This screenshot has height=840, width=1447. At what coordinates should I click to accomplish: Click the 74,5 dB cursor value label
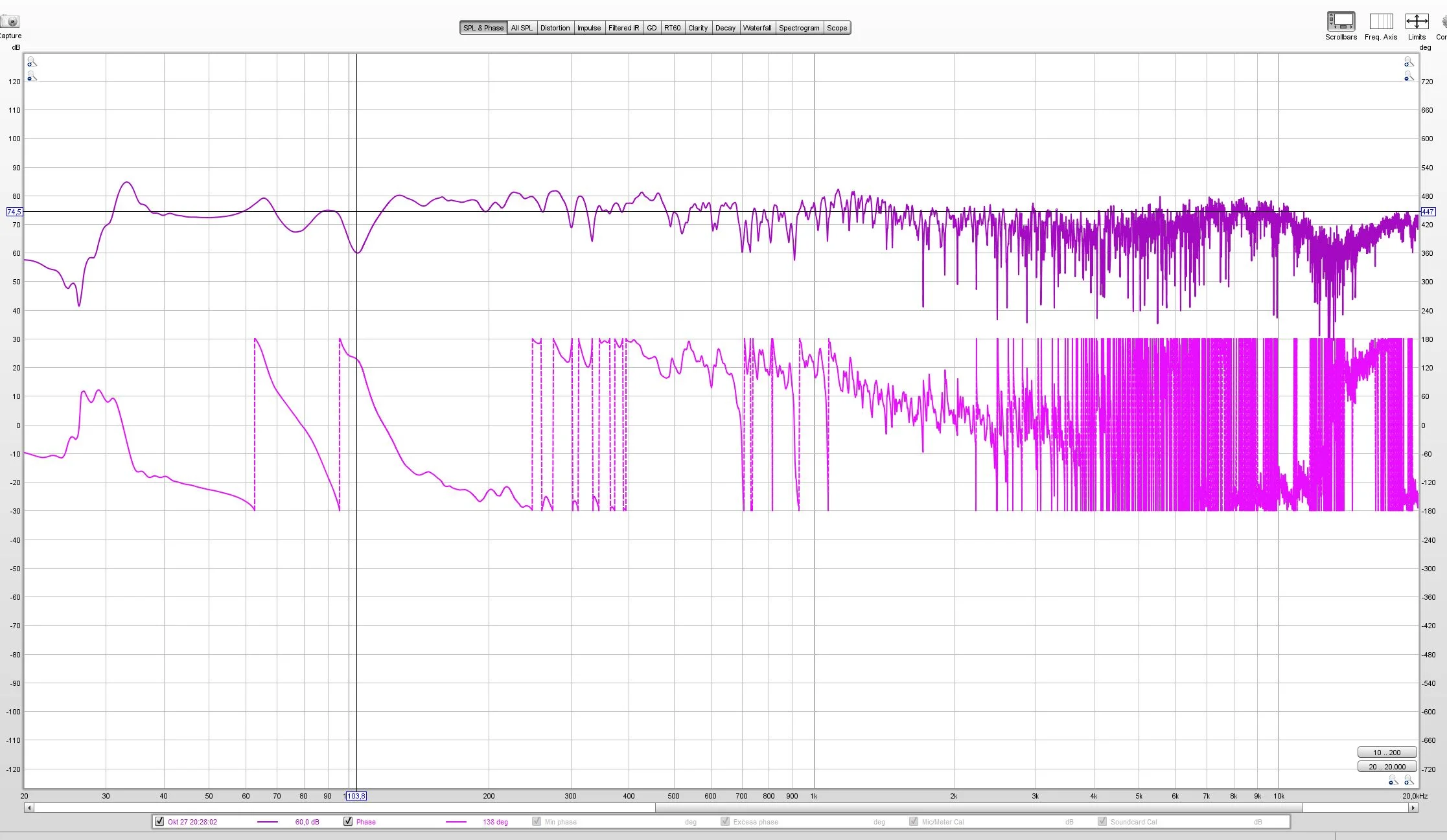[14, 212]
